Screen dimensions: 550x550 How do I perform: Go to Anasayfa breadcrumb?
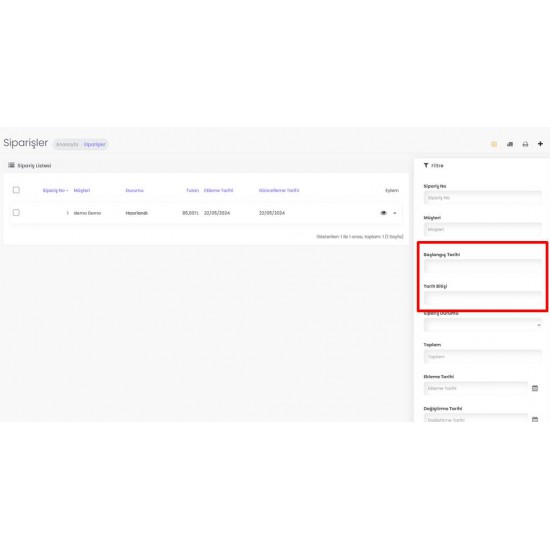pyautogui.click(x=67, y=144)
